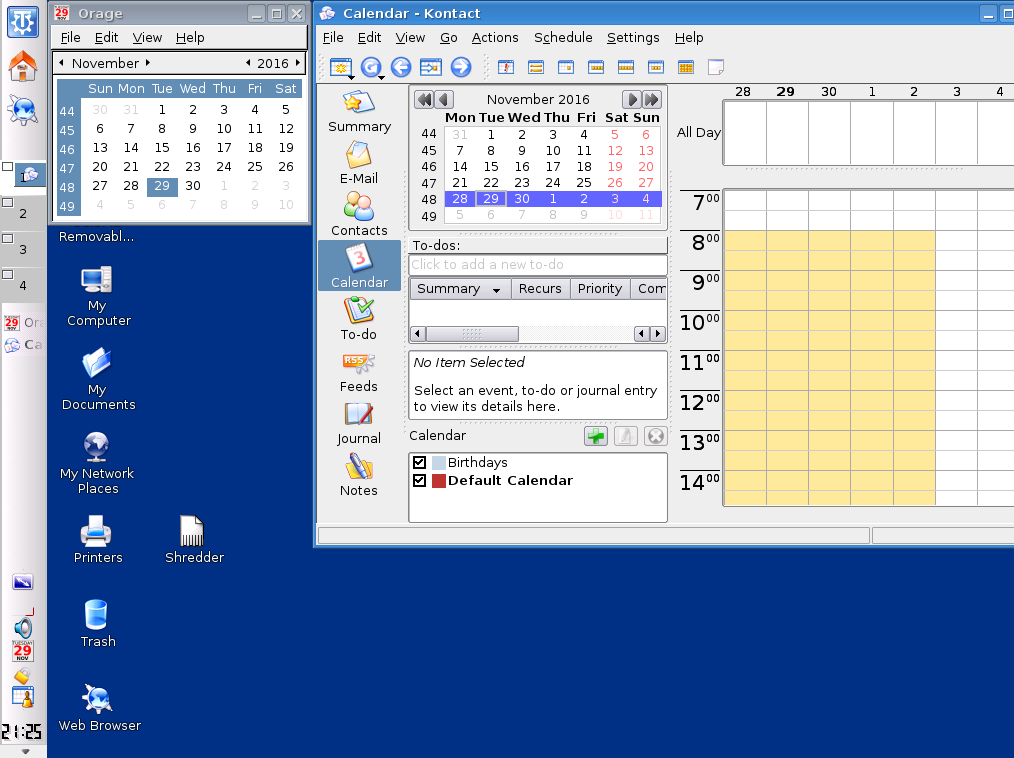
Task: Switch to virtual desktop 3 in pager
Action: 23,248
